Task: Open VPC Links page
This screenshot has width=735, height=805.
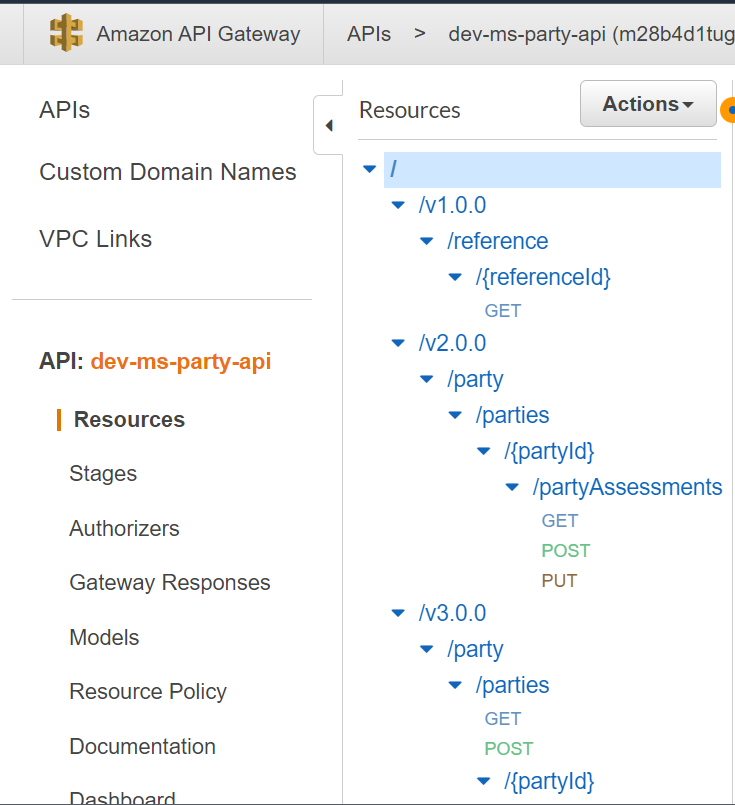Action: [x=95, y=239]
